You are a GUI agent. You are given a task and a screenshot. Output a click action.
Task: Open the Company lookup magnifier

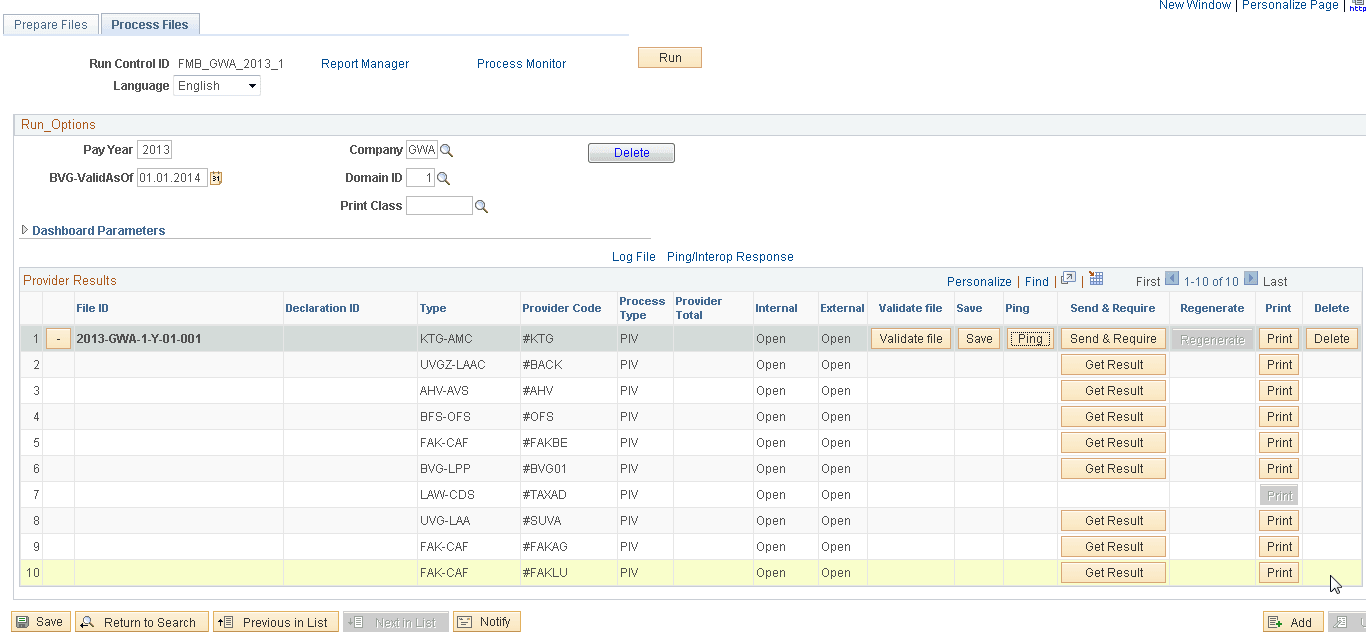[447, 150]
